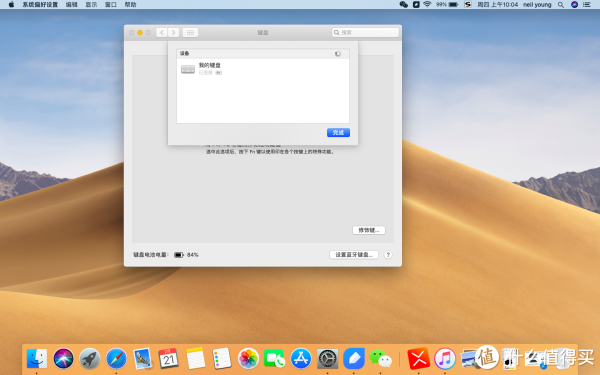Screen dimensions: 600x375
Task: Open Calendar showing 21 in Dock
Action: 169,359
